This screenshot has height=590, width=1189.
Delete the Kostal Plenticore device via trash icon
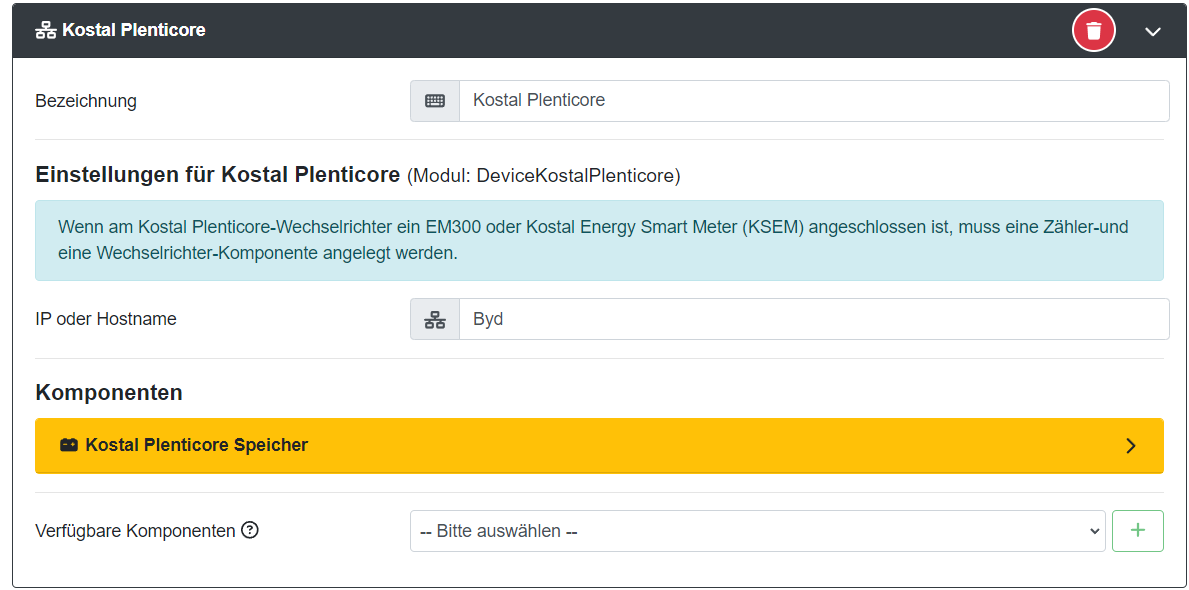point(1094,31)
